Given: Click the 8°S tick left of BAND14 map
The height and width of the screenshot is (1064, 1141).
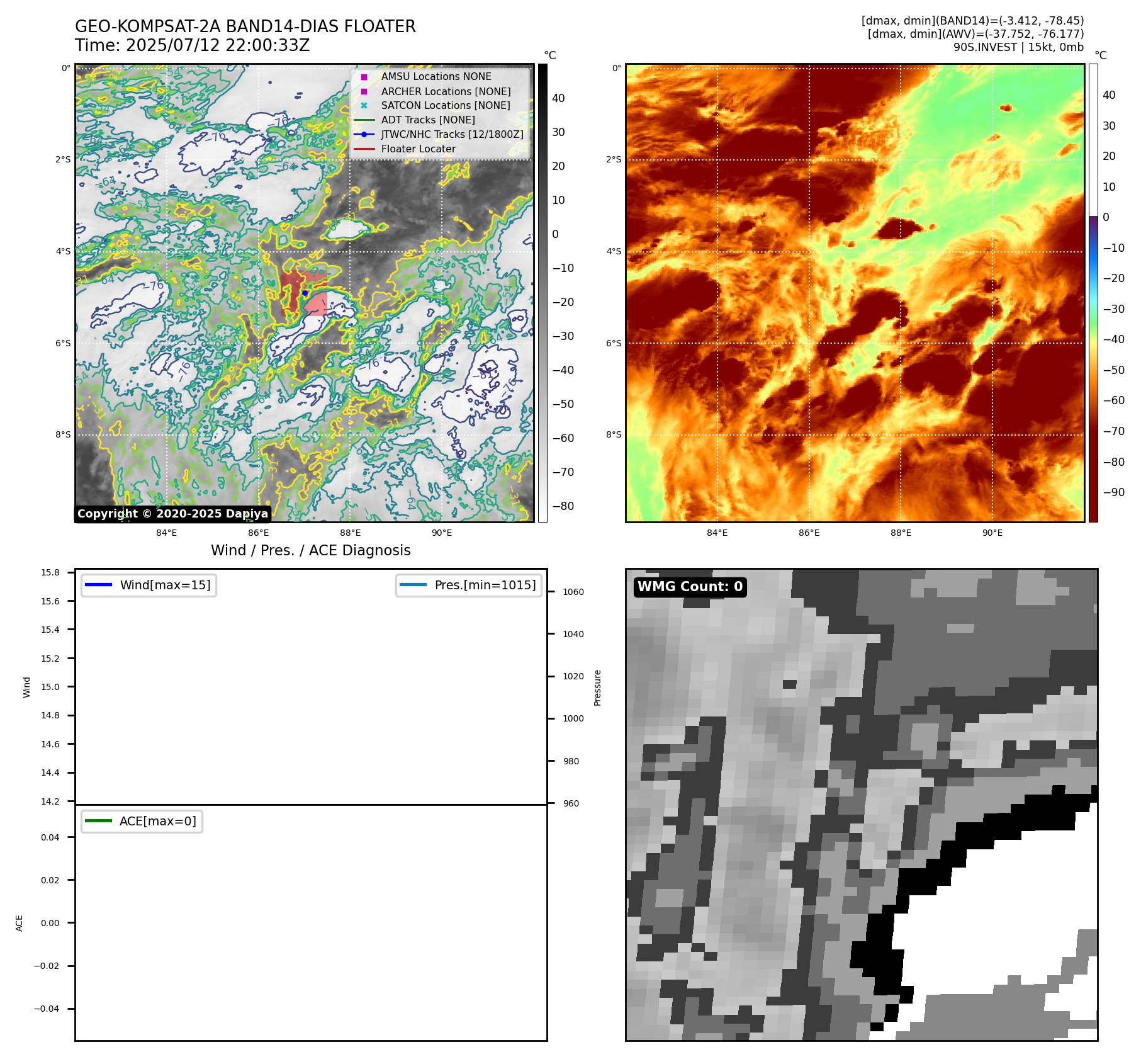Looking at the screenshot, I should point(63,434).
